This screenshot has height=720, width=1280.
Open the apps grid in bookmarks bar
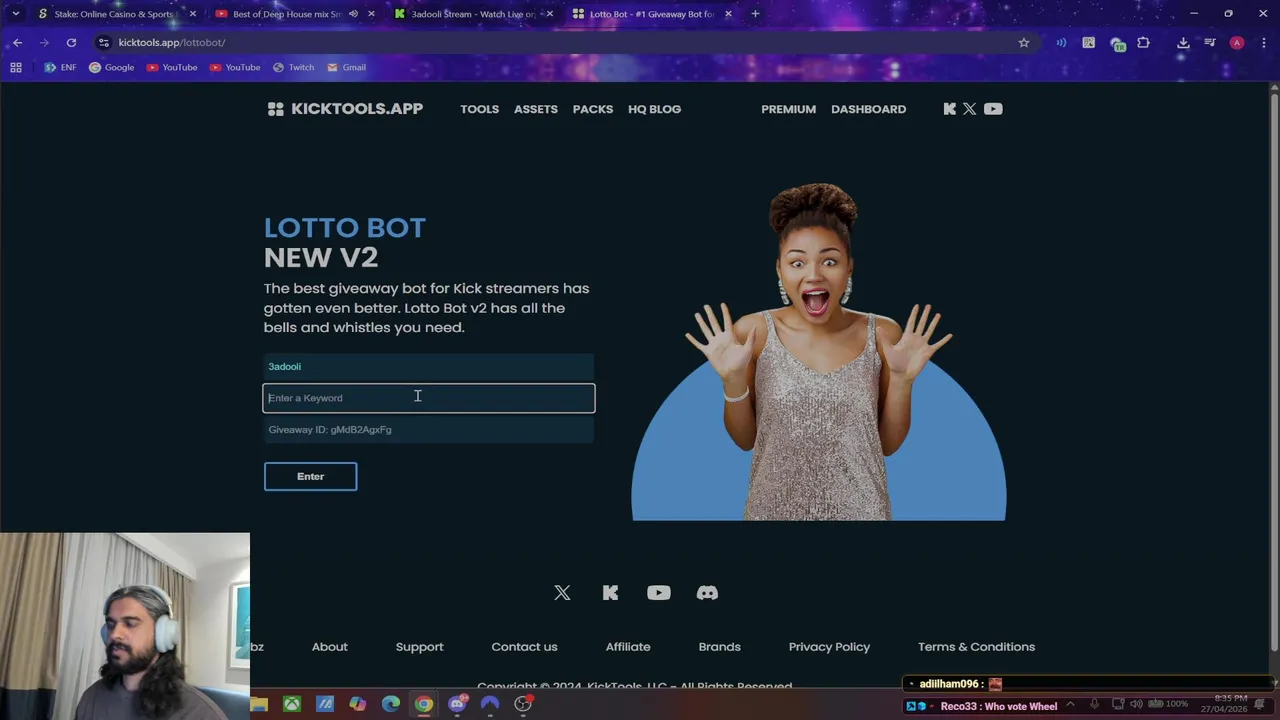pos(16,67)
